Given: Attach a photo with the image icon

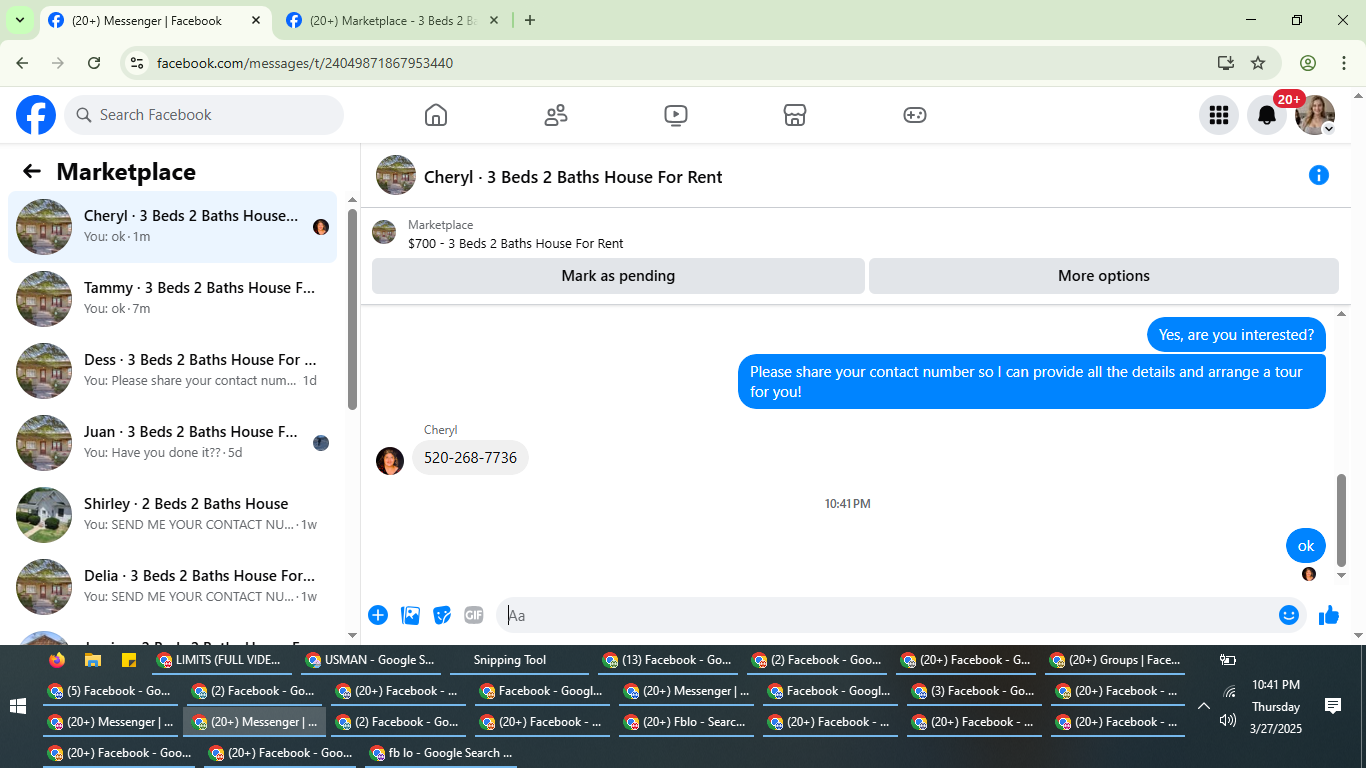Looking at the screenshot, I should coord(410,615).
